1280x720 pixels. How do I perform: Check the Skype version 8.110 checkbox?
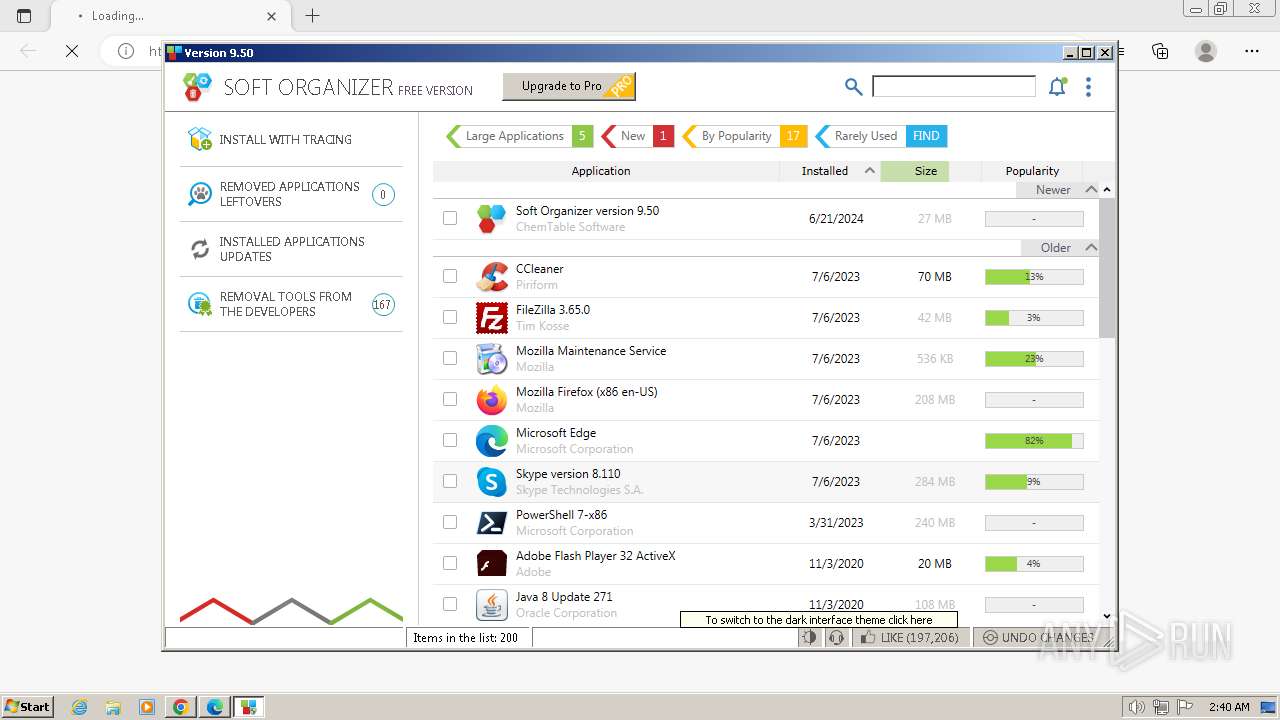click(x=450, y=481)
